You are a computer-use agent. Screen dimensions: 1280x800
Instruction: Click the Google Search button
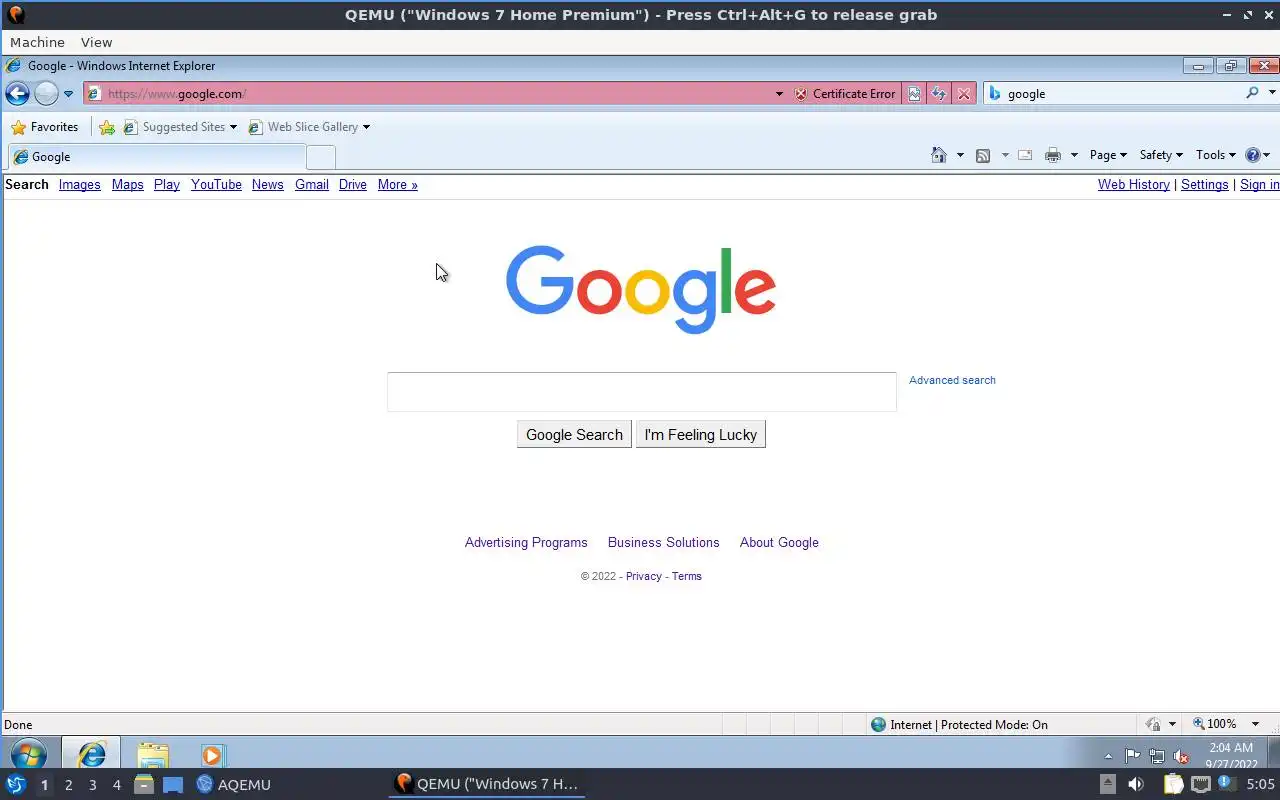point(574,435)
